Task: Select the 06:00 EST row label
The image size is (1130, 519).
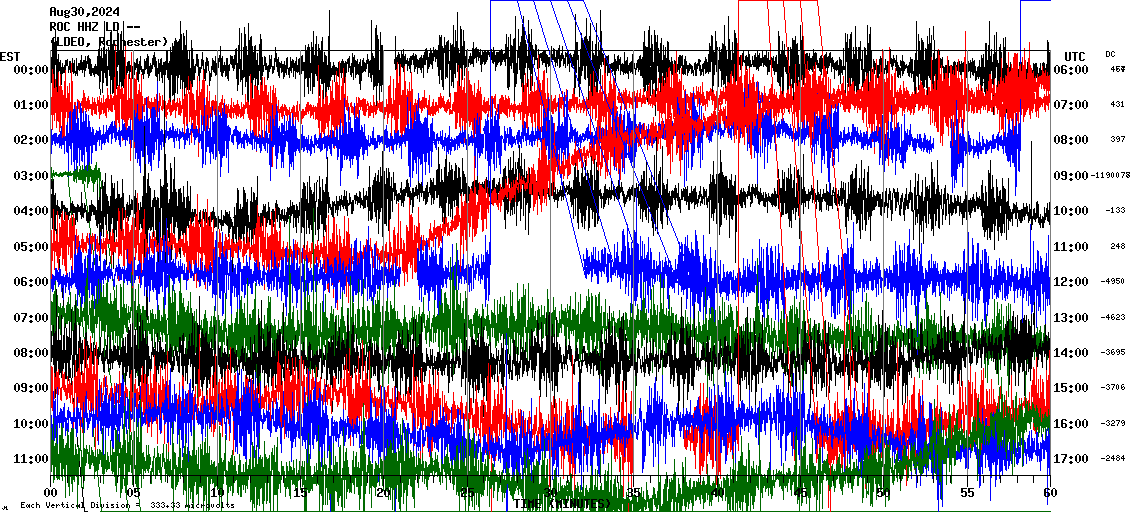Action: point(33,282)
